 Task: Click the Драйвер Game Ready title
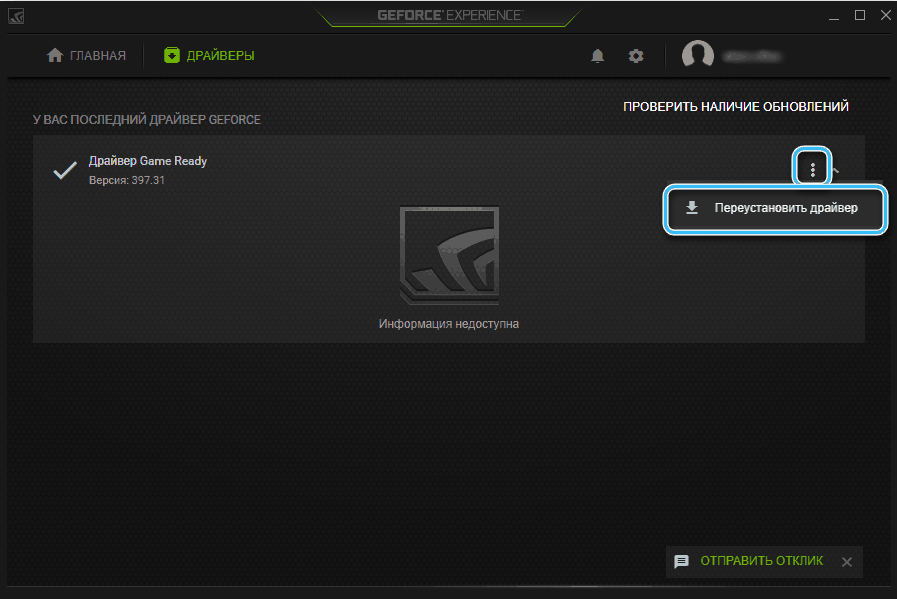click(x=148, y=161)
